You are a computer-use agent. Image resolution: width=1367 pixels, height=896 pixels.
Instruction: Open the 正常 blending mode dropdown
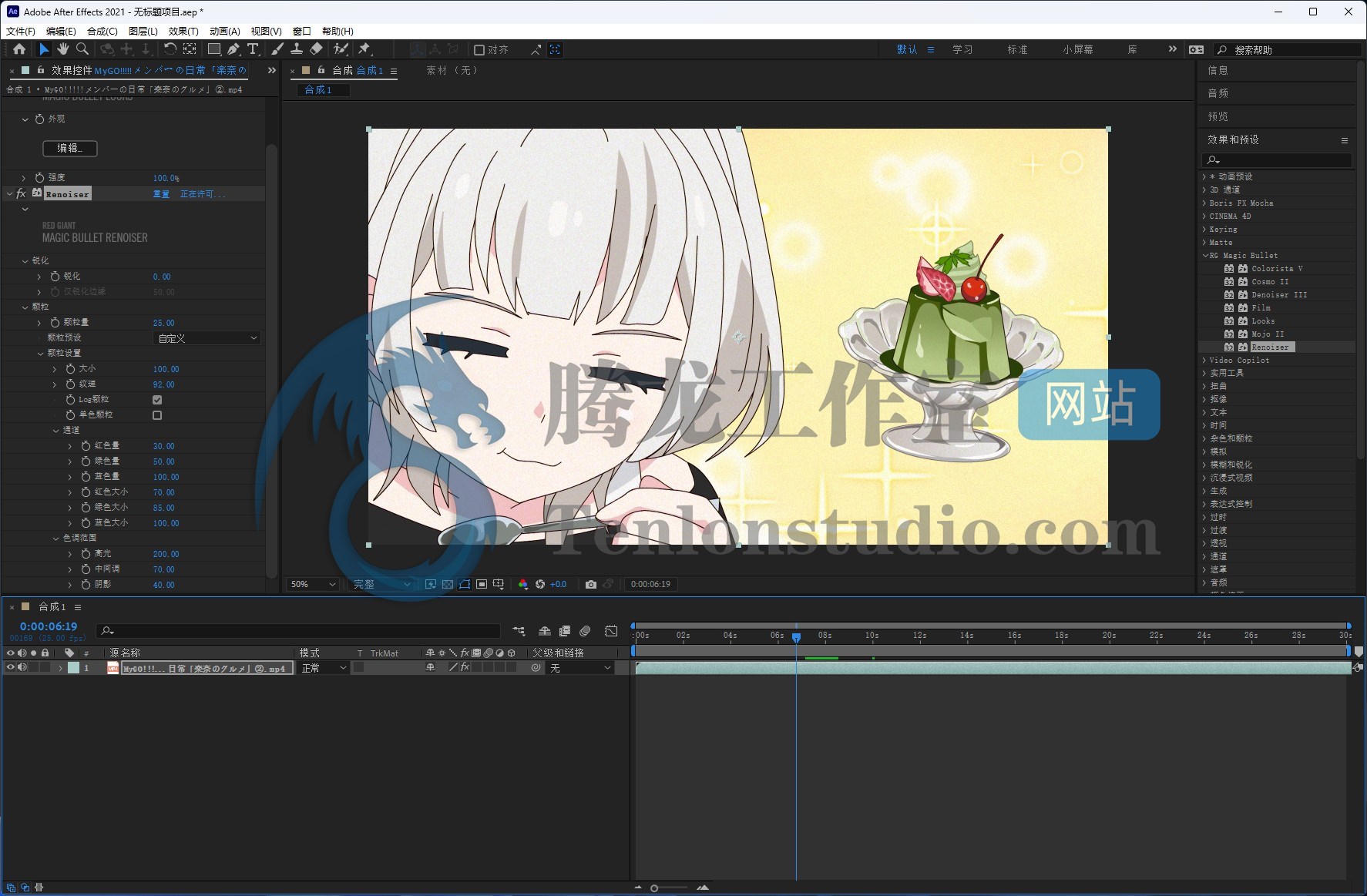[x=324, y=668]
